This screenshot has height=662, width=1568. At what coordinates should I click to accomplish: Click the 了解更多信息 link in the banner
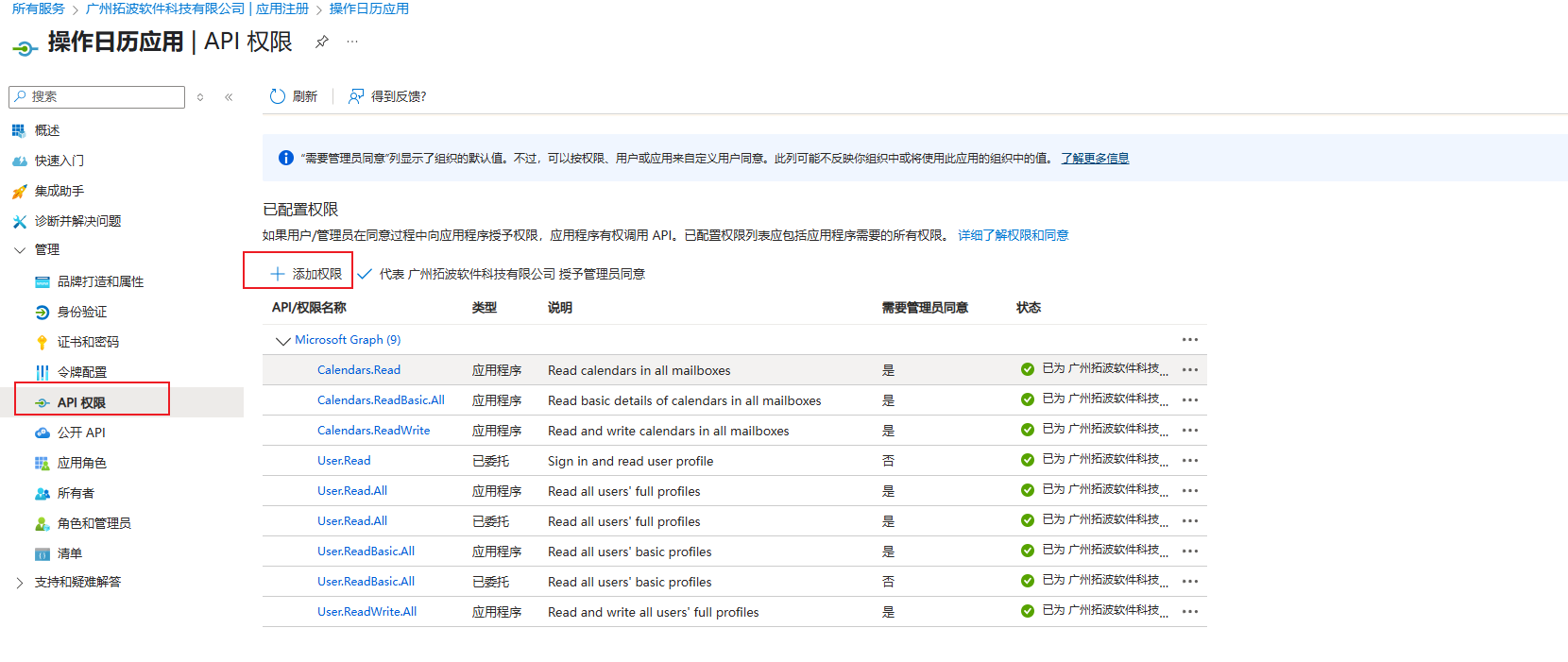coord(1094,159)
